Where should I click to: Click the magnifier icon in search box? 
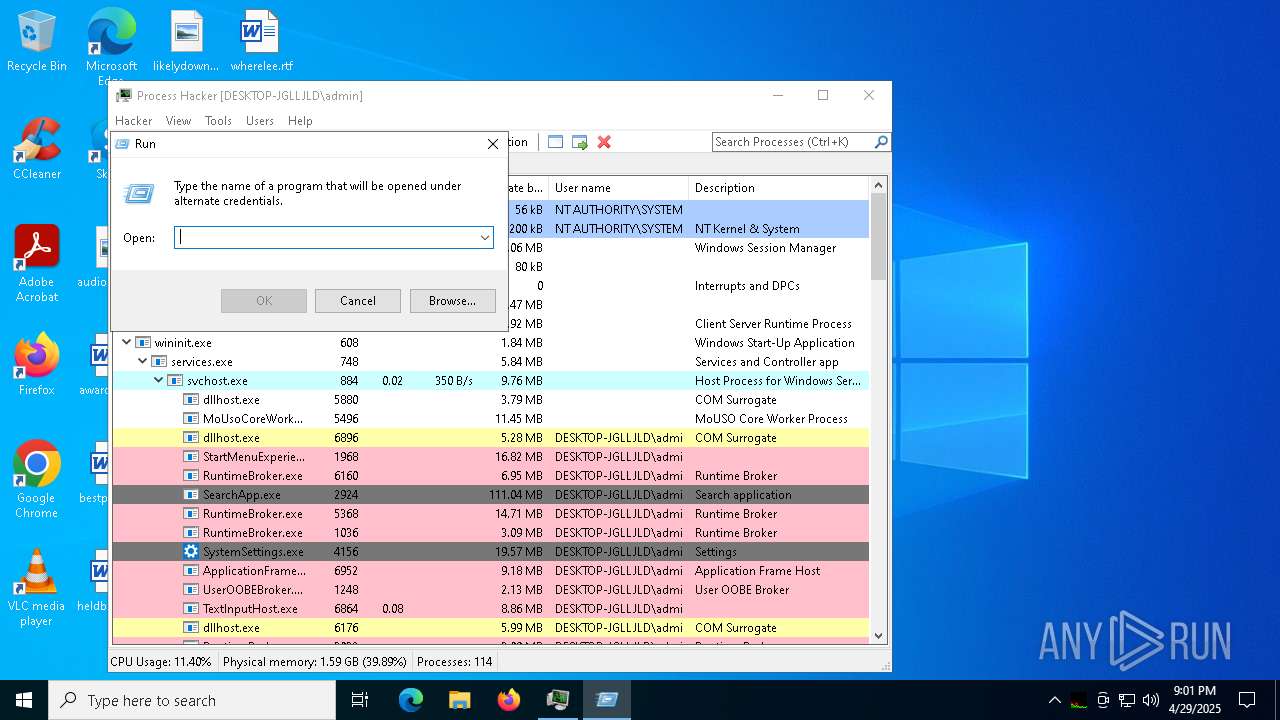click(881, 142)
